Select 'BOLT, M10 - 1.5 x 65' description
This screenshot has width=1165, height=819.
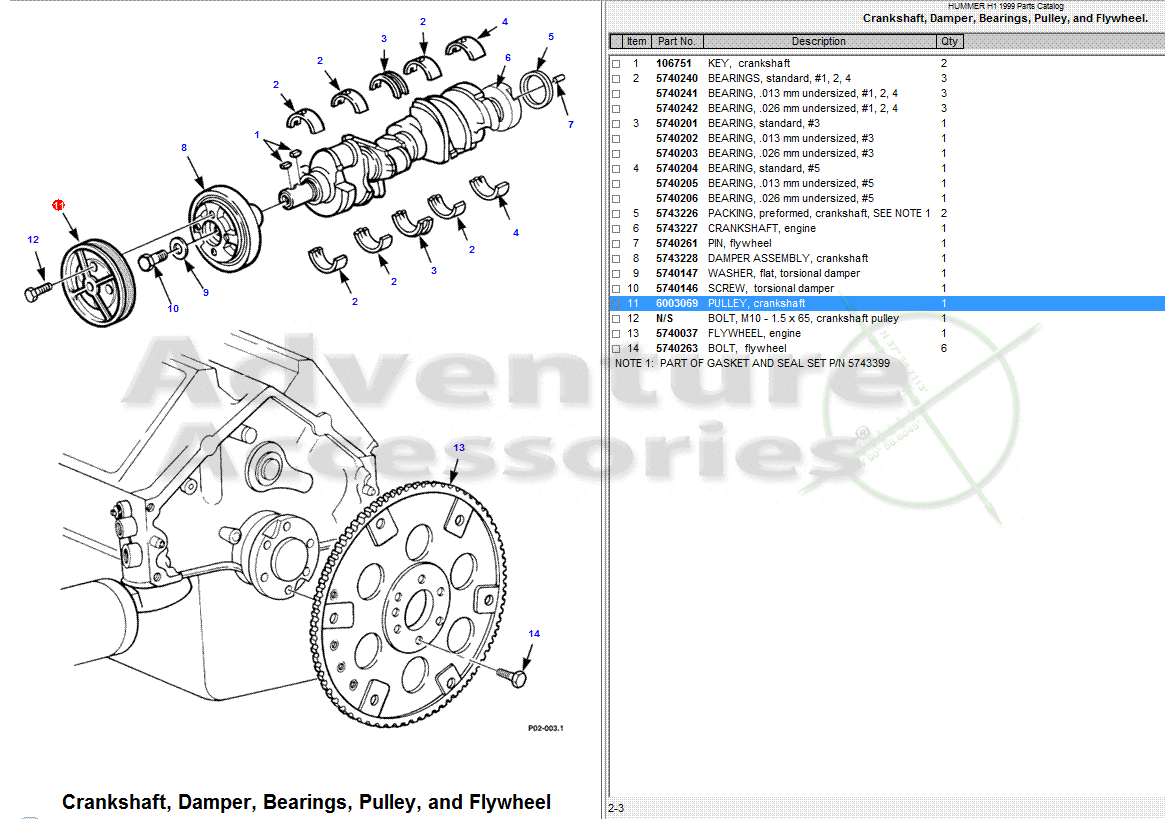(x=803, y=318)
